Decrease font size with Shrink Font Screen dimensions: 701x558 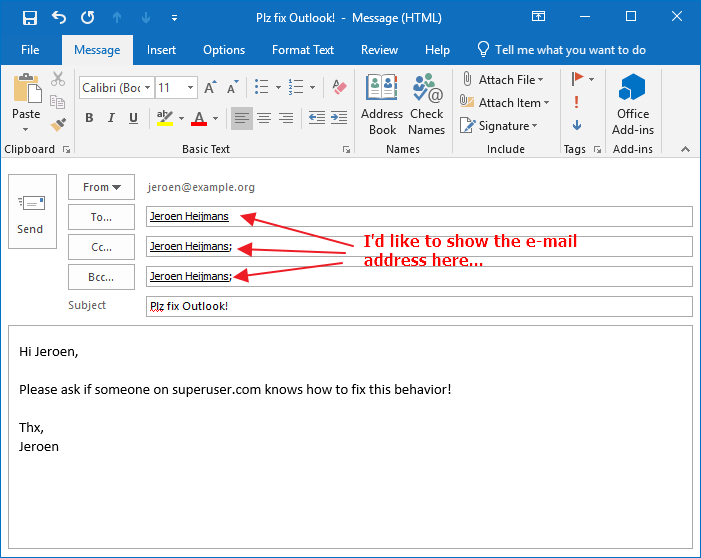tap(232, 88)
